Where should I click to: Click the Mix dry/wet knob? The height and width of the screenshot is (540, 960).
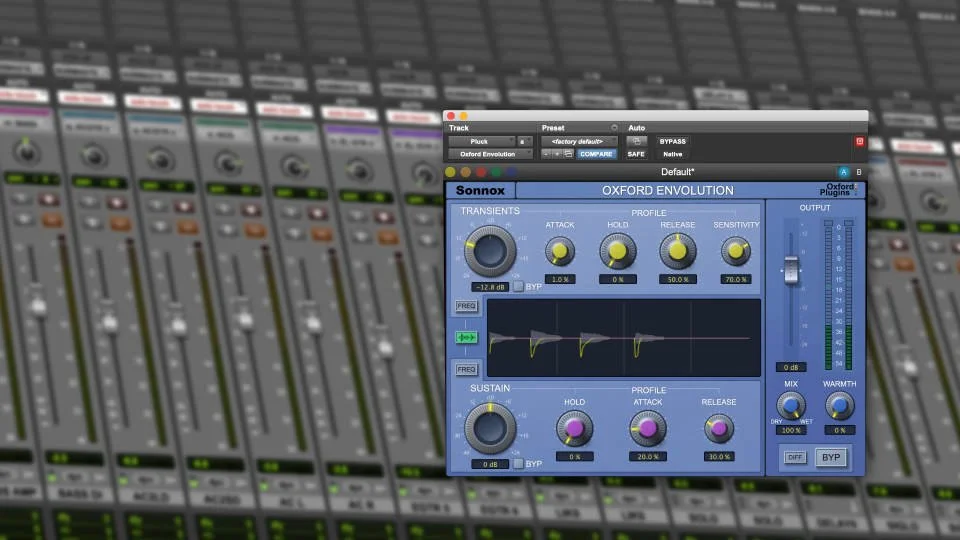pyautogui.click(x=790, y=405)
